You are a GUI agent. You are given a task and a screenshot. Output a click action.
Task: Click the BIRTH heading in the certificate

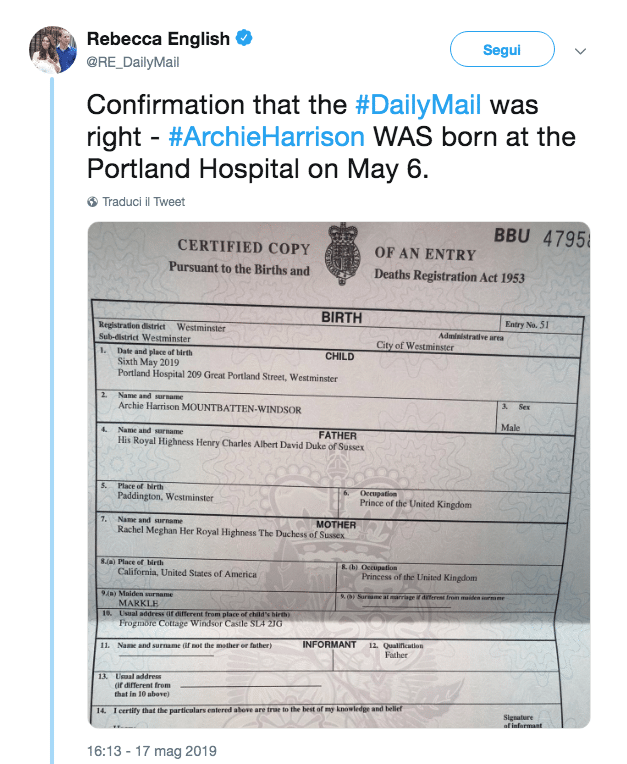click(341, 318)
